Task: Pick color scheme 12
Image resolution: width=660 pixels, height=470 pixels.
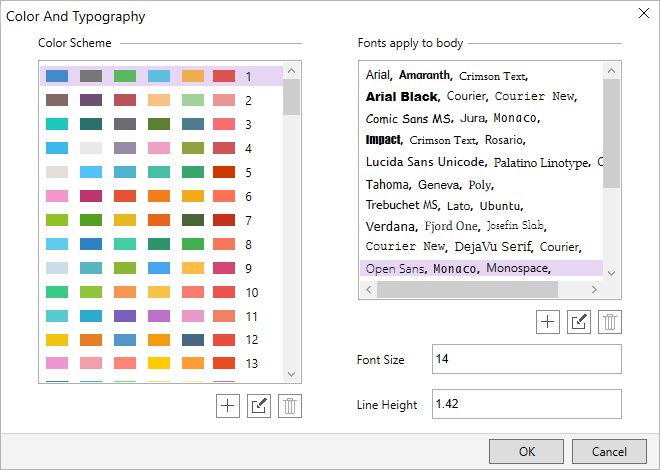Action: [x=160, y=340]
